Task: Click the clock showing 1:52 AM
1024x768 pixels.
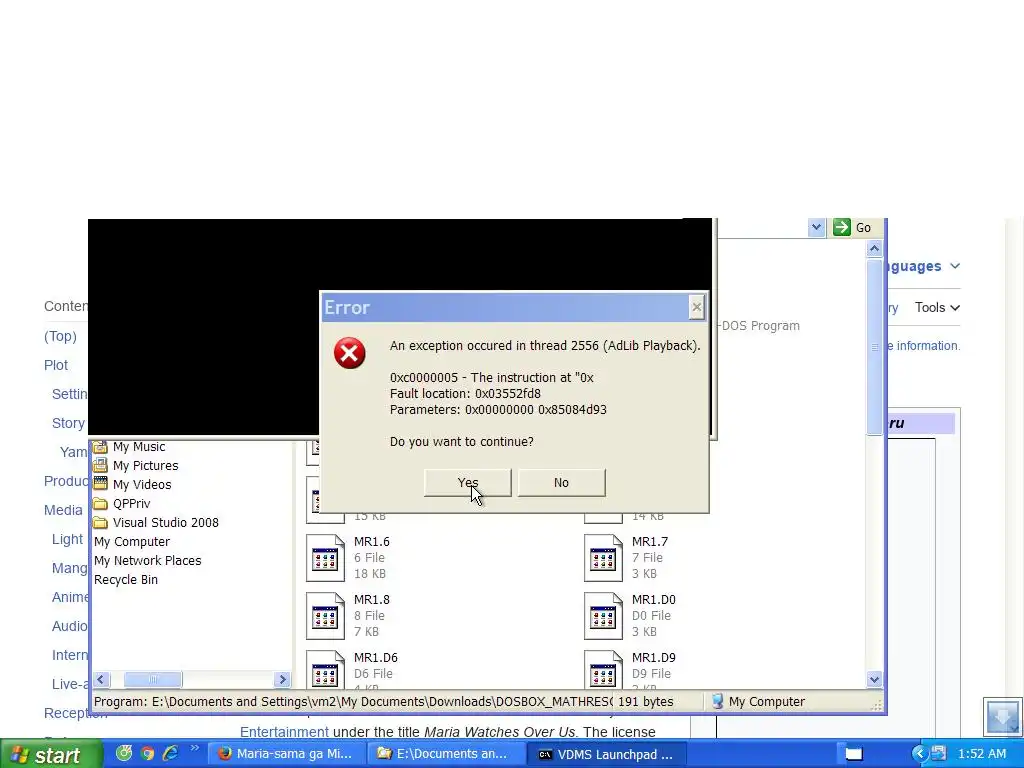Action: tap(983, 754)
